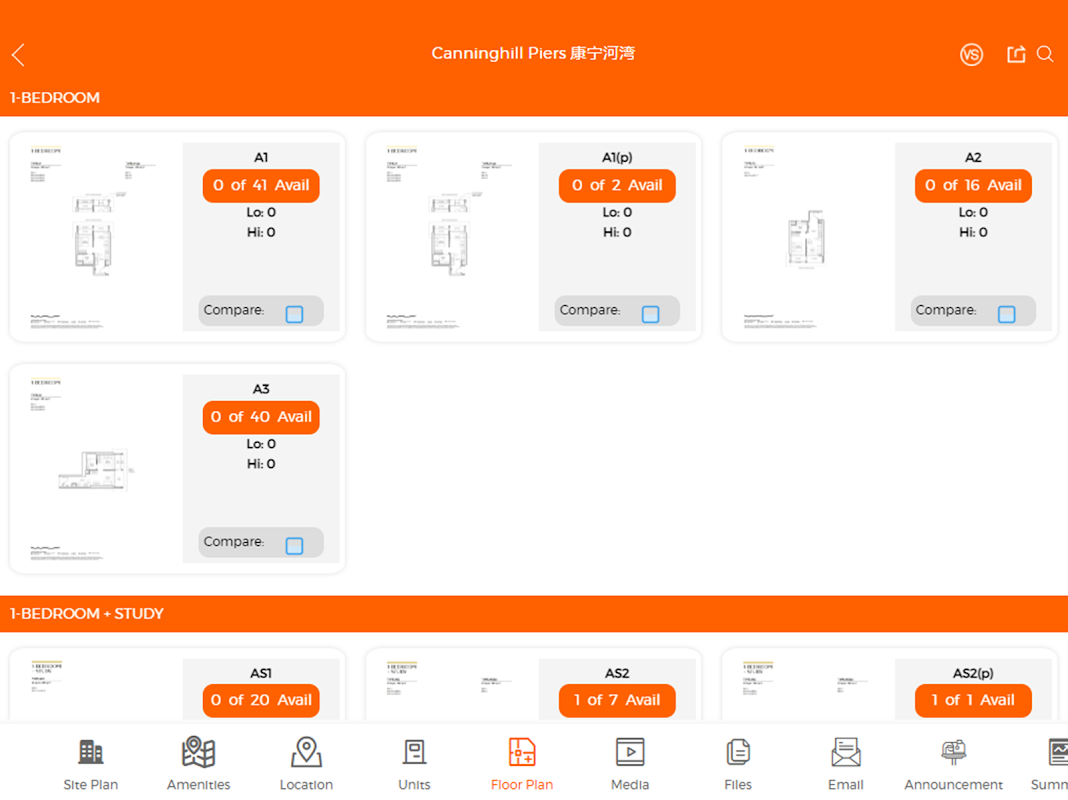Tick Compare checkbox for unit A3

(x=294, y=545)
